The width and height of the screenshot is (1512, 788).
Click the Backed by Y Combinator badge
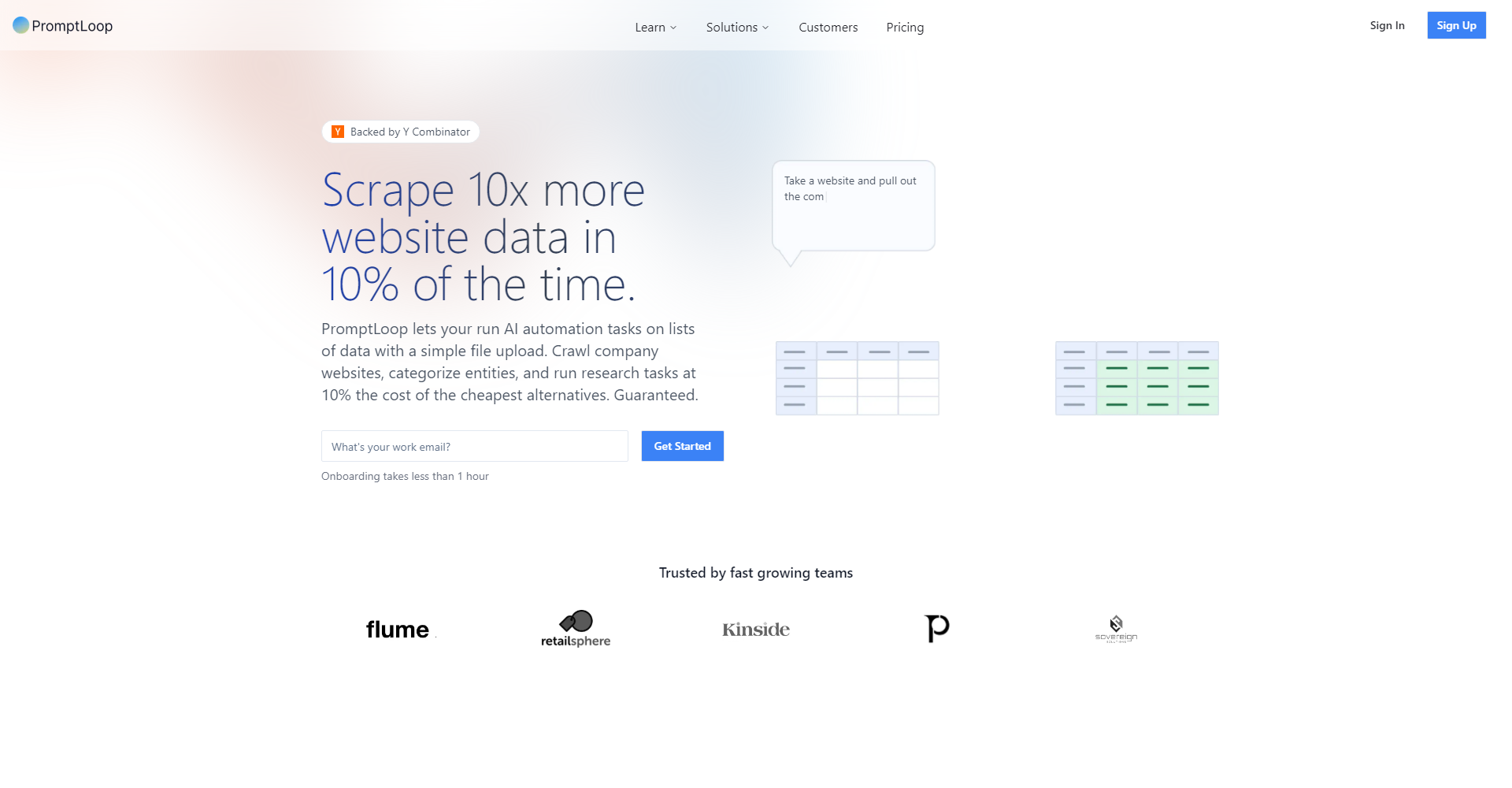[x=400, y=132]
